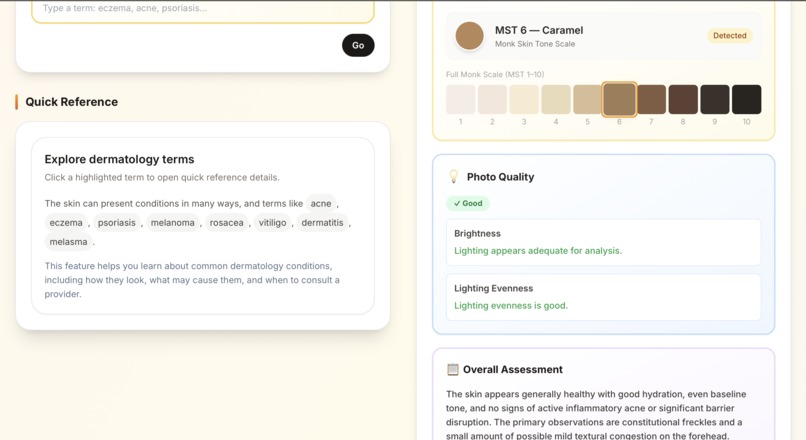
Task: Click the Good quality badge
Action: tap(468, 204)
